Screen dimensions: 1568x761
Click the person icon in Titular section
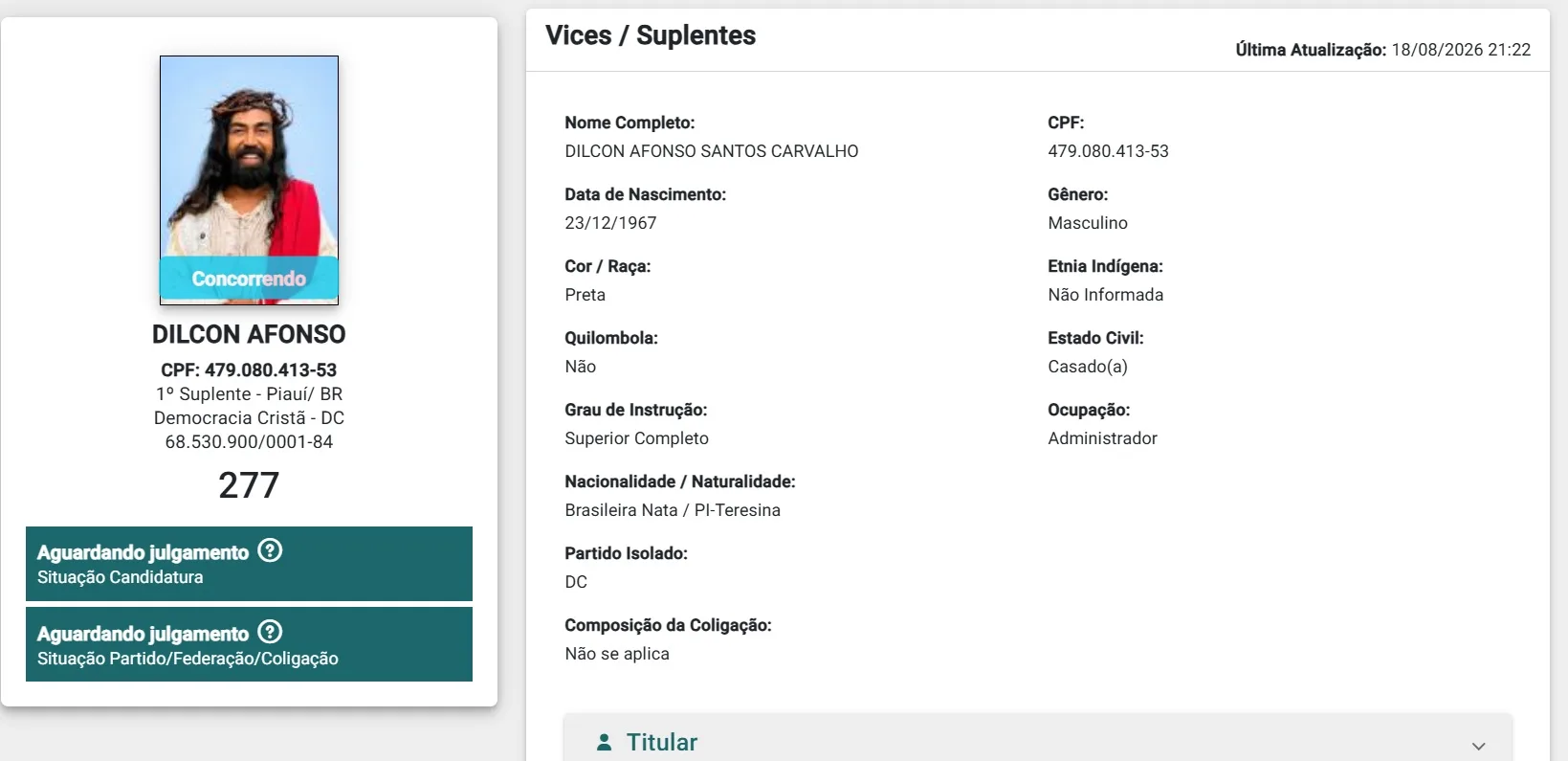(604, 742)
